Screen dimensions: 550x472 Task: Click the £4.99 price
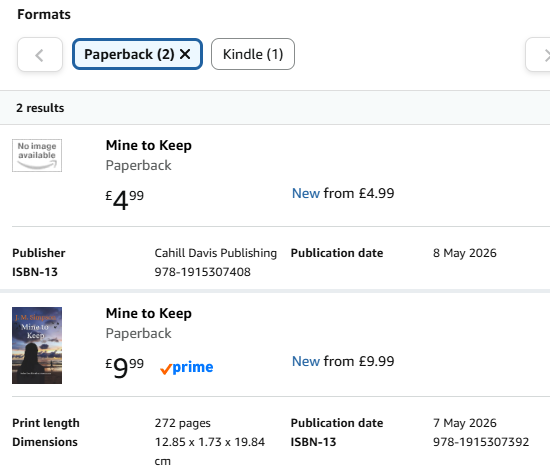pos(125,200)
